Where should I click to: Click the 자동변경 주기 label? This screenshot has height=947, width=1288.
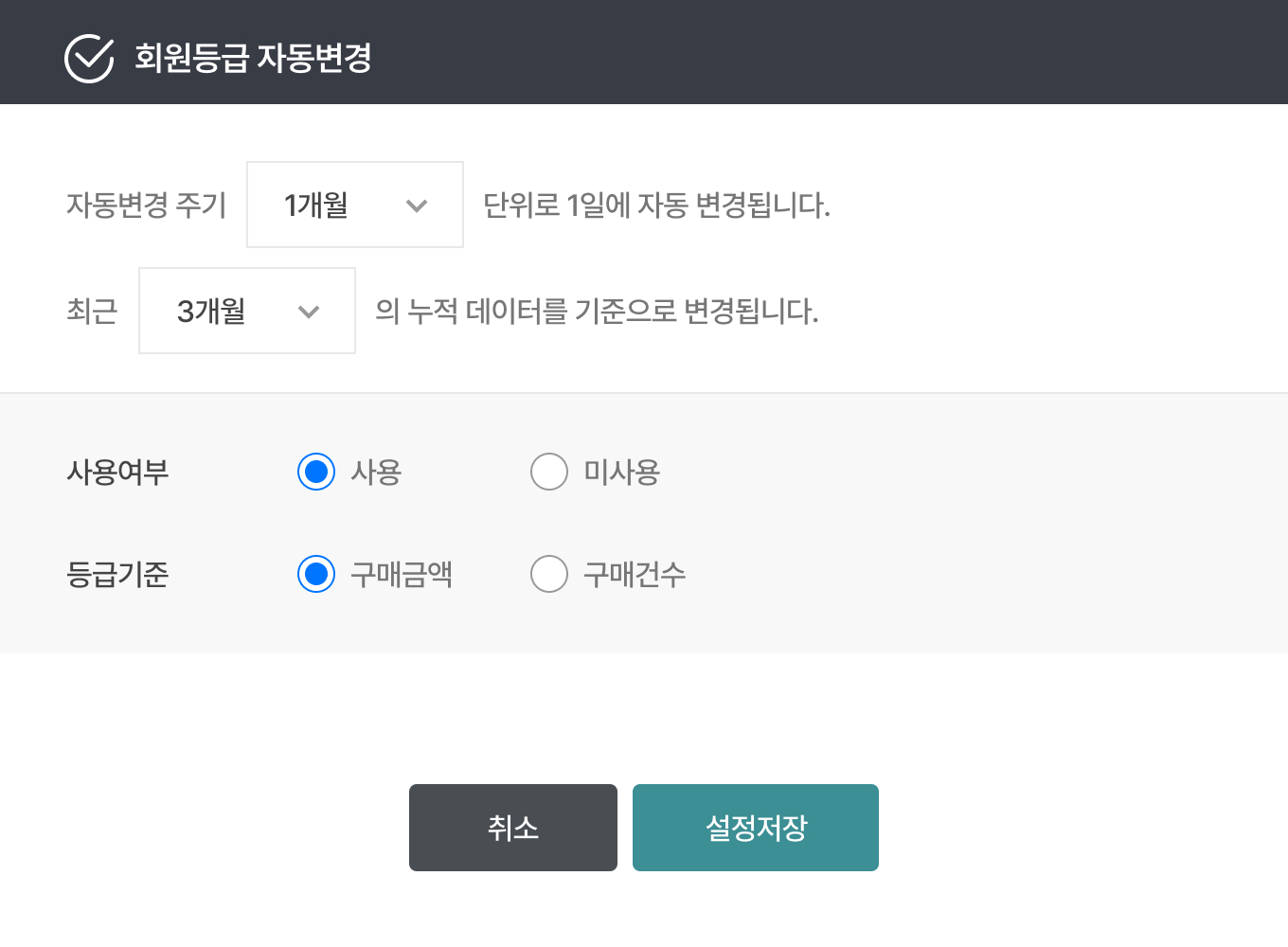tap(147, 205)
